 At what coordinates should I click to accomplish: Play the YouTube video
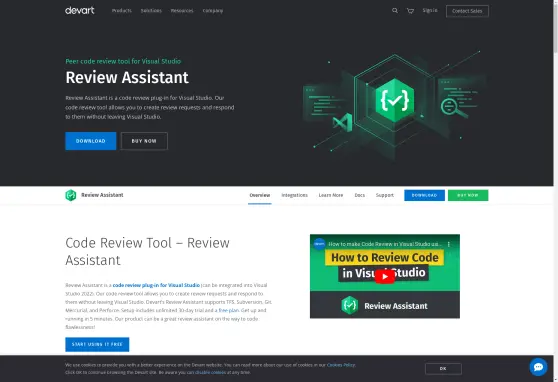384,276
